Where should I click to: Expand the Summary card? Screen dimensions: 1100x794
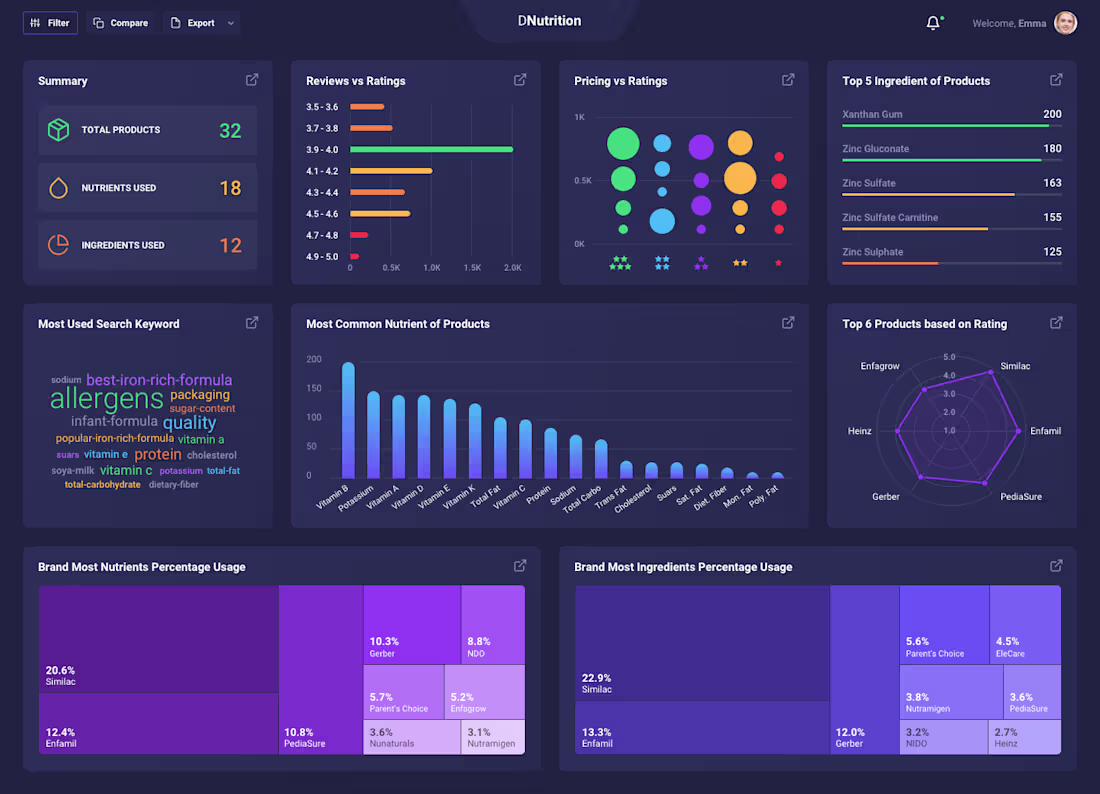[252, 80]
